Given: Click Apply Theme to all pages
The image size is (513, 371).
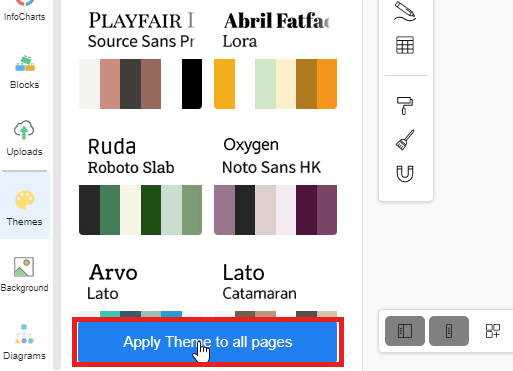Looking at the screenshot, I should pos(208,342).
